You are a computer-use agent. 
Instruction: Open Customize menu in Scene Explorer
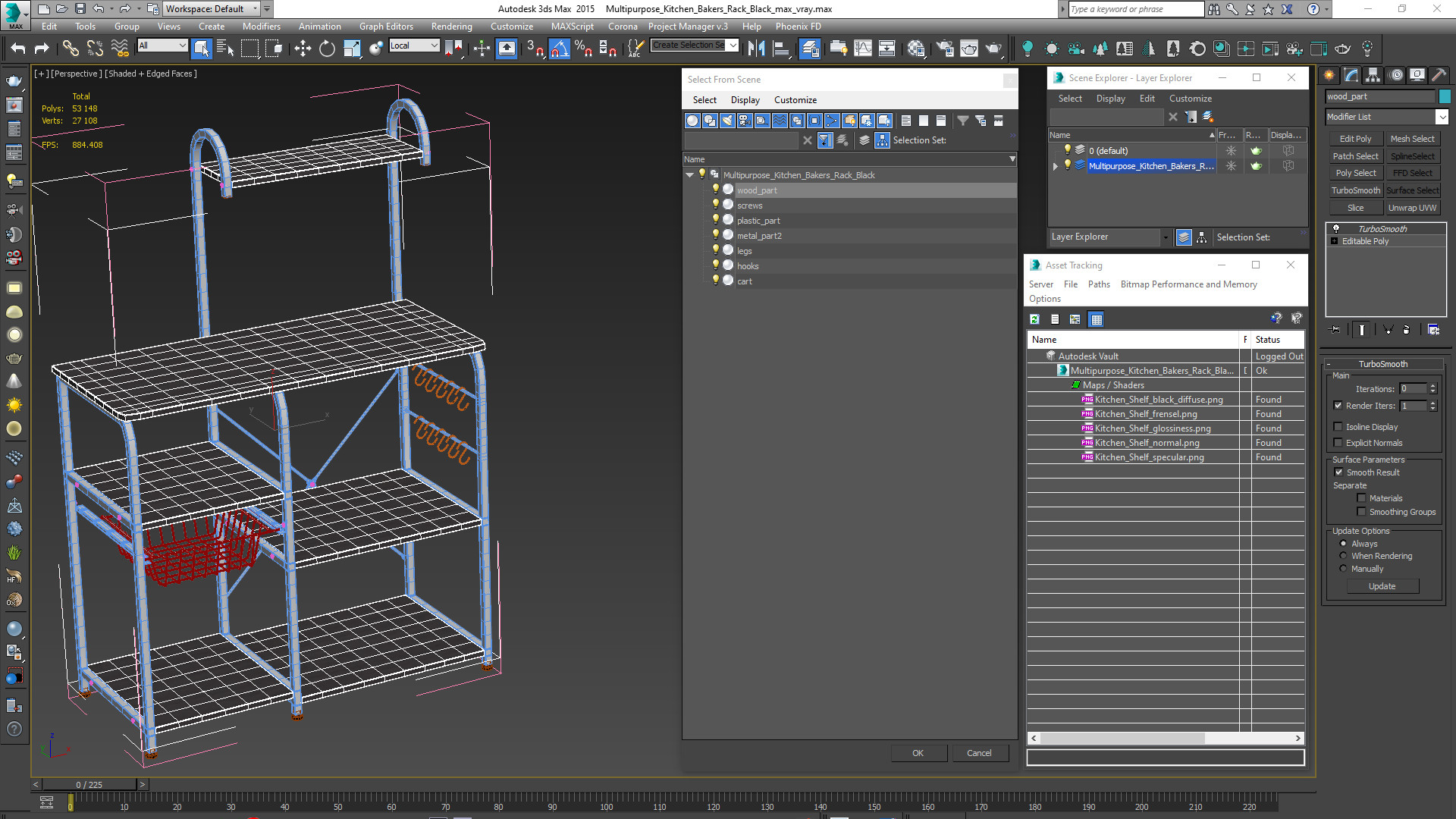tap(1190, 99)
